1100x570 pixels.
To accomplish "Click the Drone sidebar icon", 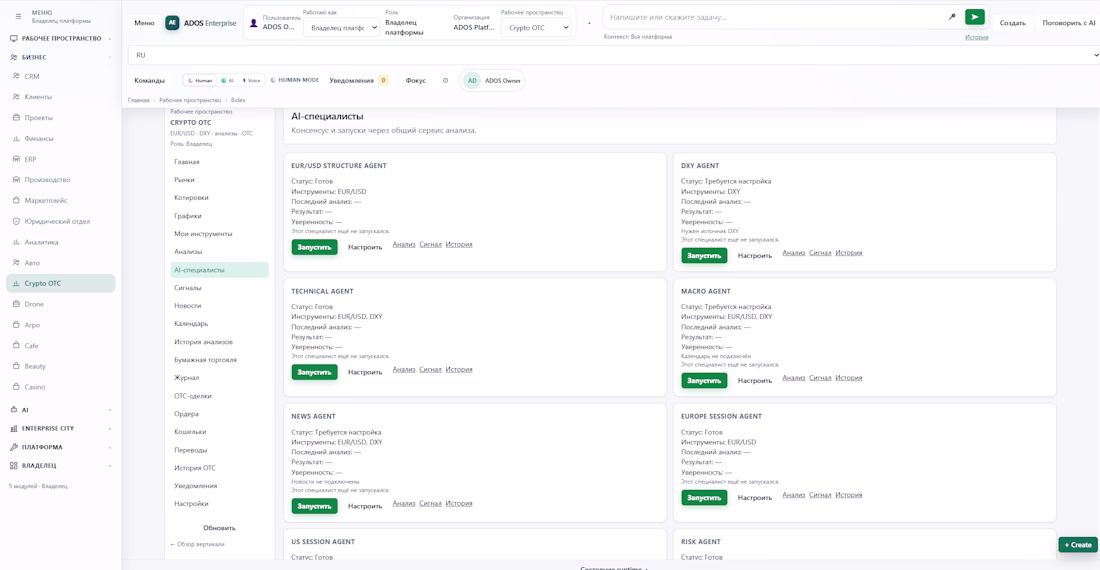I will [16, 304].
